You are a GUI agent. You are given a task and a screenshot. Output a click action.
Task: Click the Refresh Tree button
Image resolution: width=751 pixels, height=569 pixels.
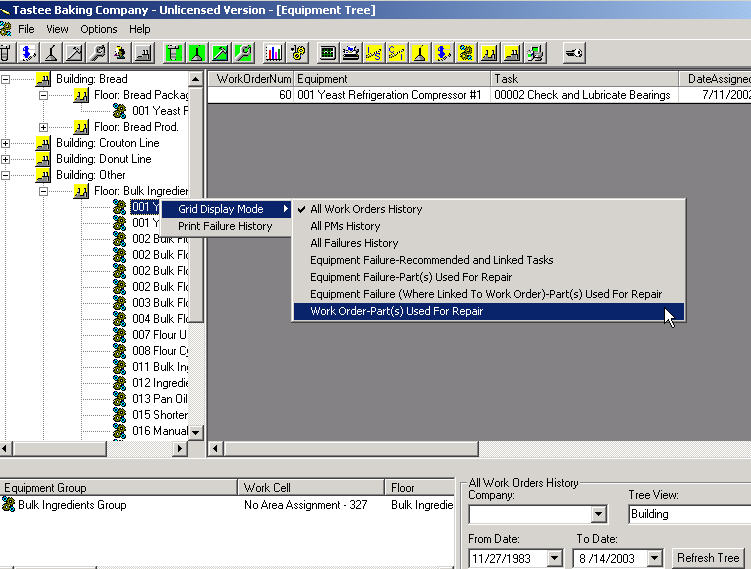708,558
